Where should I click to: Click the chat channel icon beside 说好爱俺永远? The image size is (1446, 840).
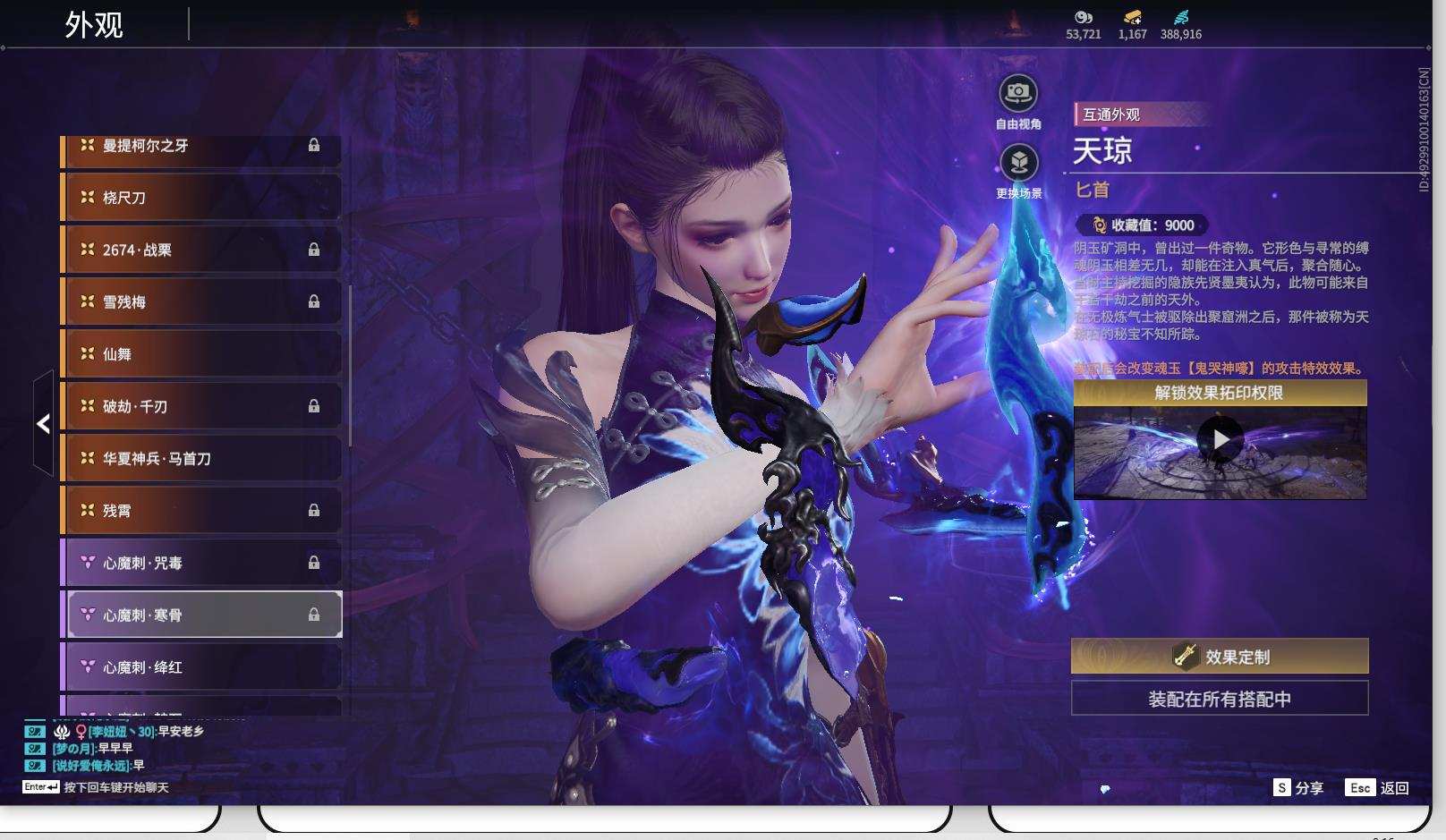coord(34,766)
